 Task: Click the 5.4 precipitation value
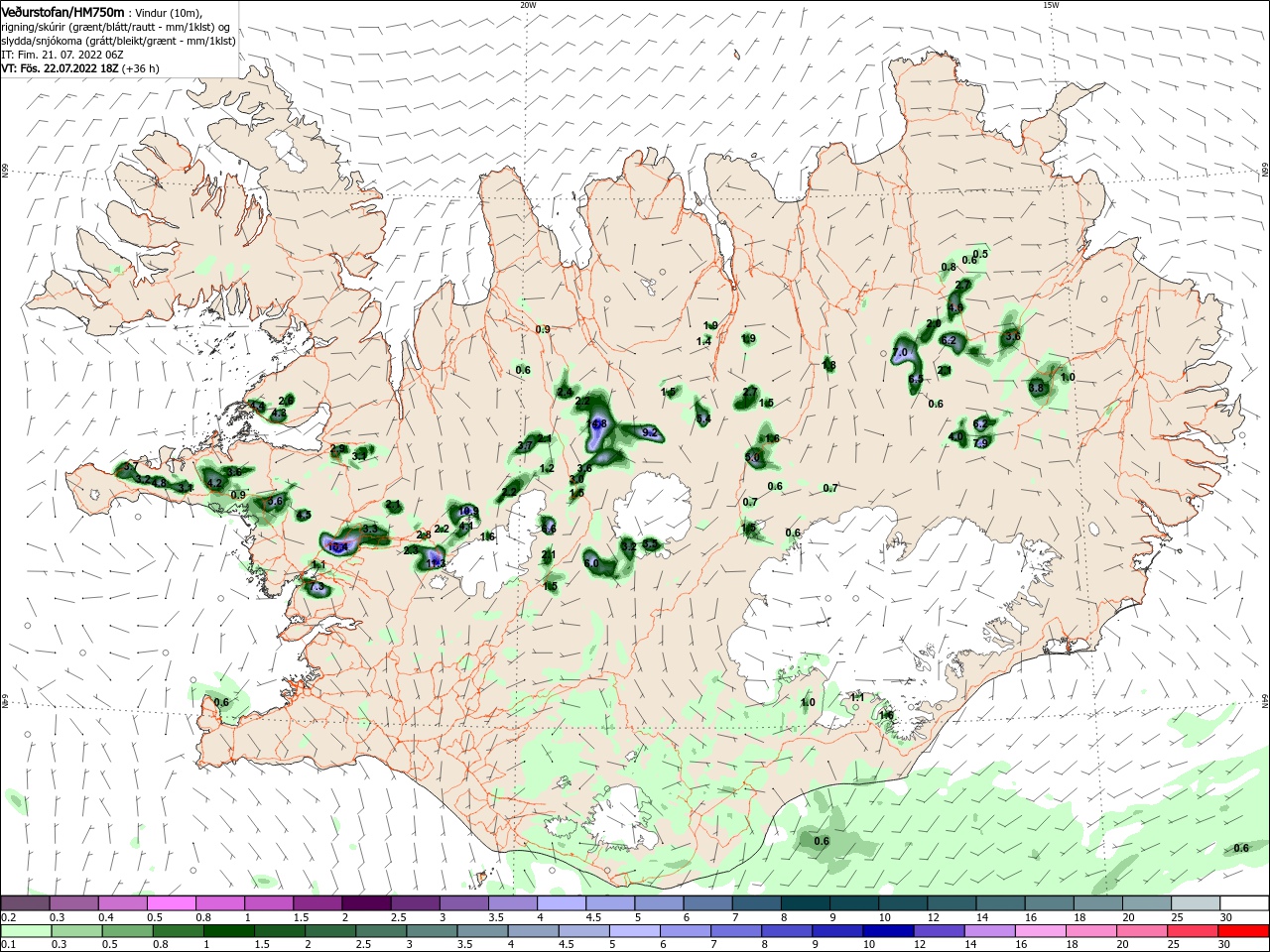[703, 419]
